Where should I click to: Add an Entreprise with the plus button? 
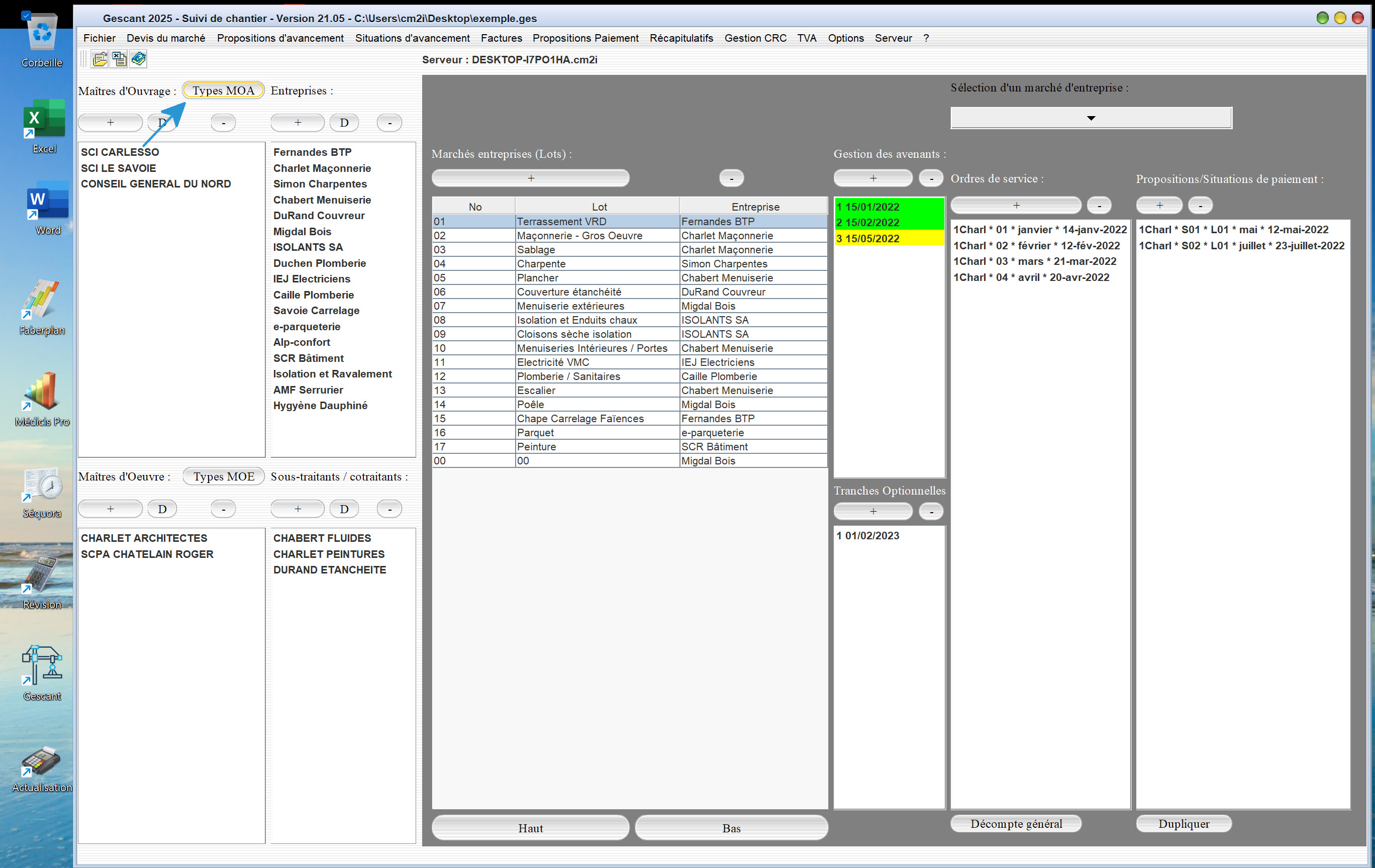tap(298, 122)
